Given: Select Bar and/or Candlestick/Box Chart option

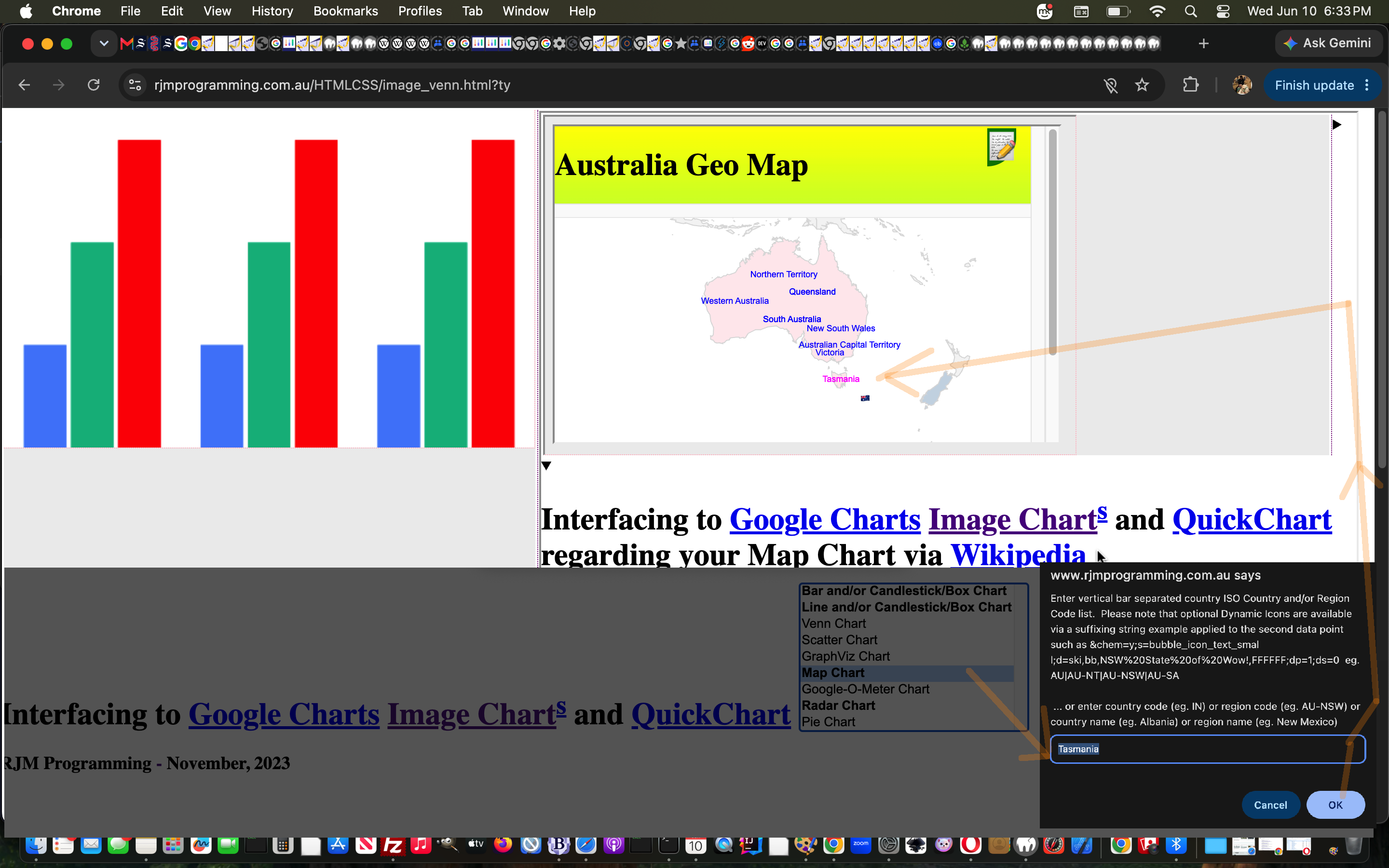Looking at the screenshot, I should (x=904, y=591).
